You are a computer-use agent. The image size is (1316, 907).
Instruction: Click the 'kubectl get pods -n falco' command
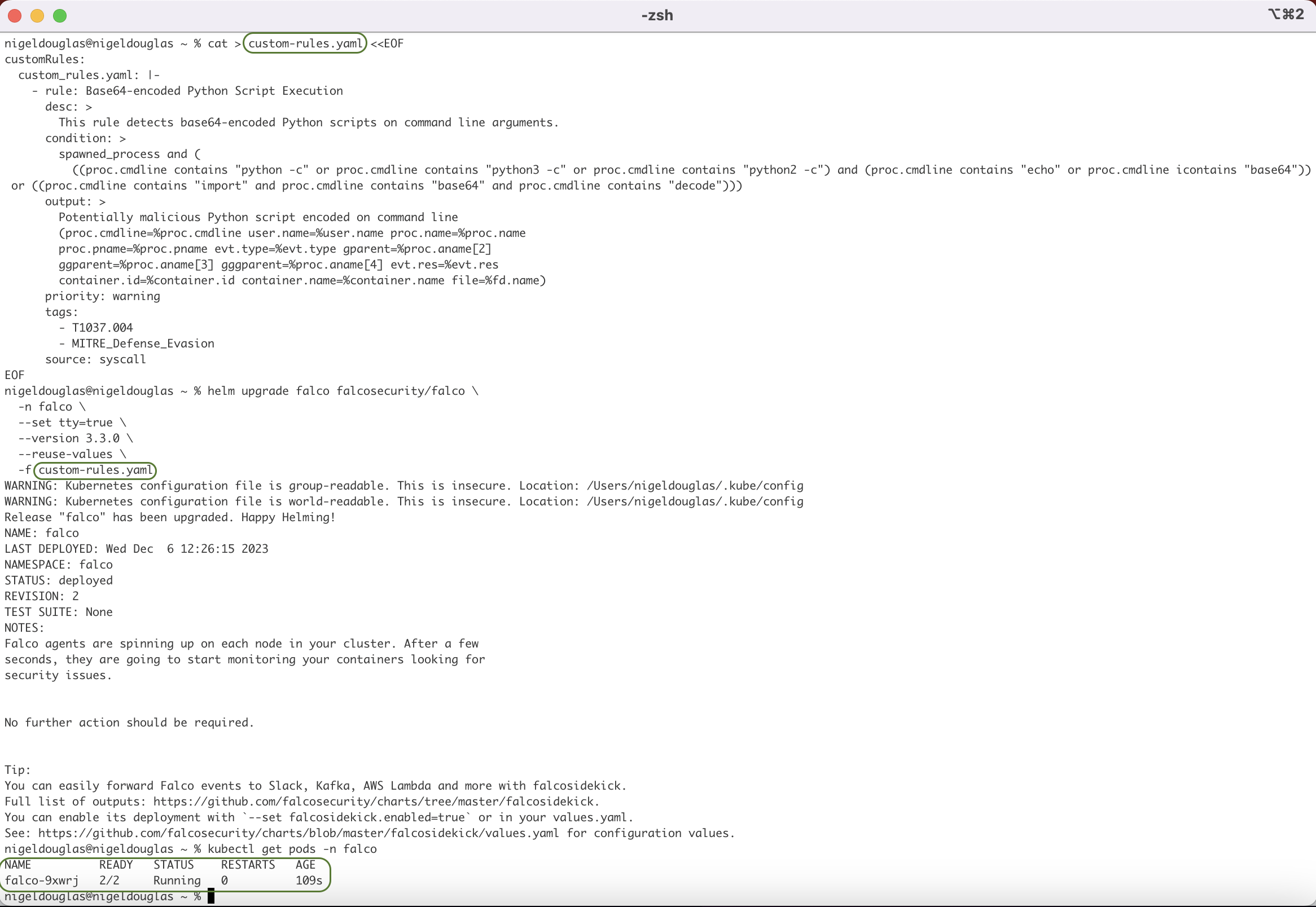(292, 849)
